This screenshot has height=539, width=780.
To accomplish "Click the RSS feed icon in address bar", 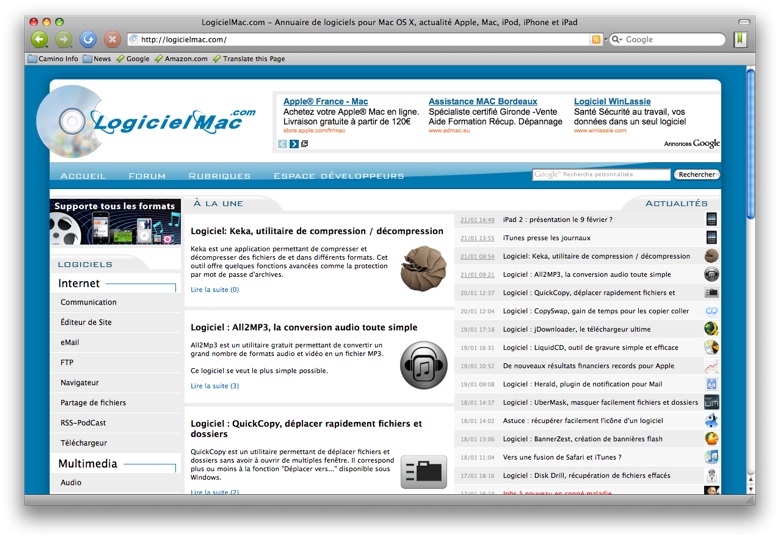I will [595, 39].
